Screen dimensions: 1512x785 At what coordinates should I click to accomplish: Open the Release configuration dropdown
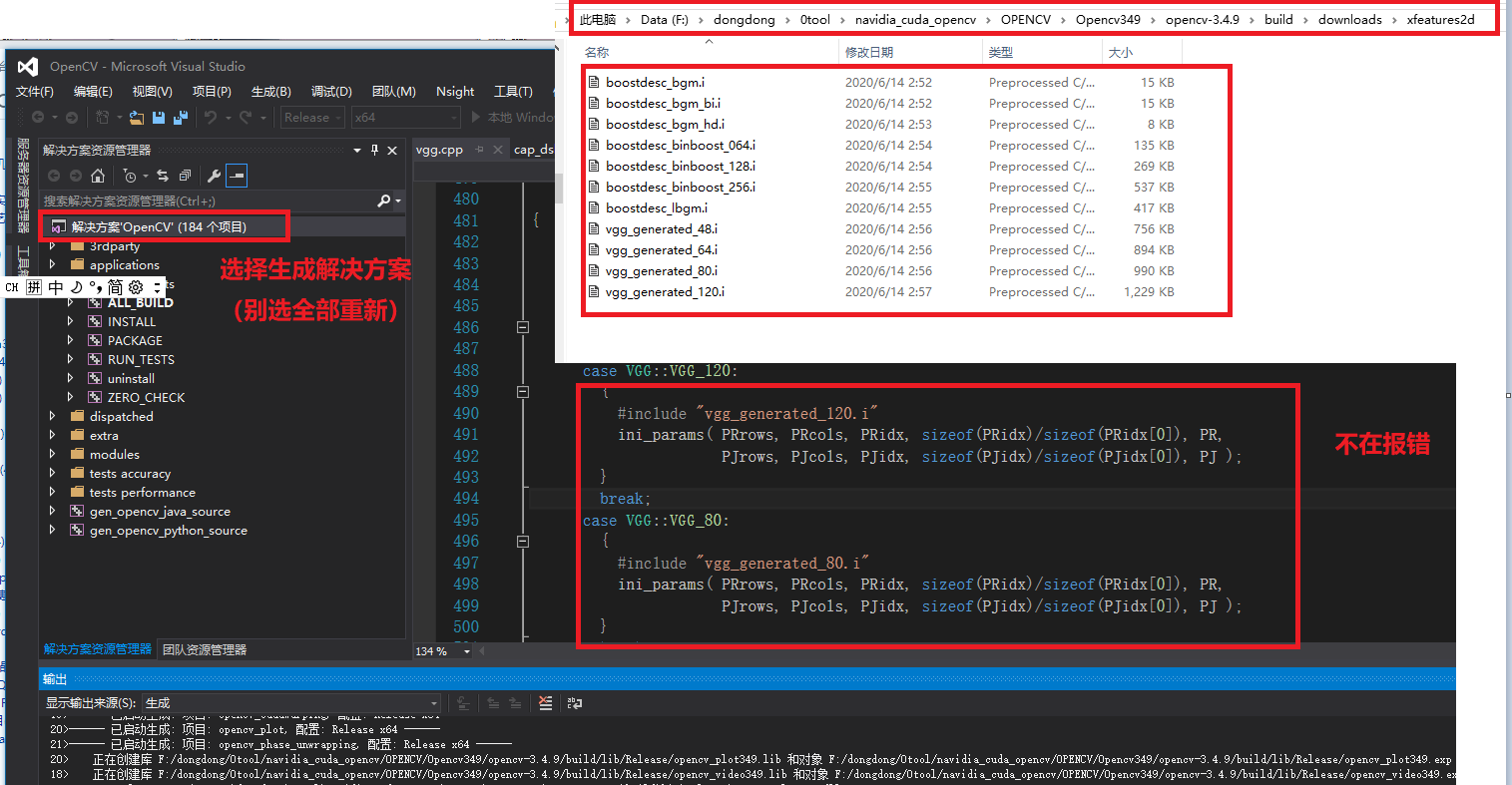(x=312, y=118)
